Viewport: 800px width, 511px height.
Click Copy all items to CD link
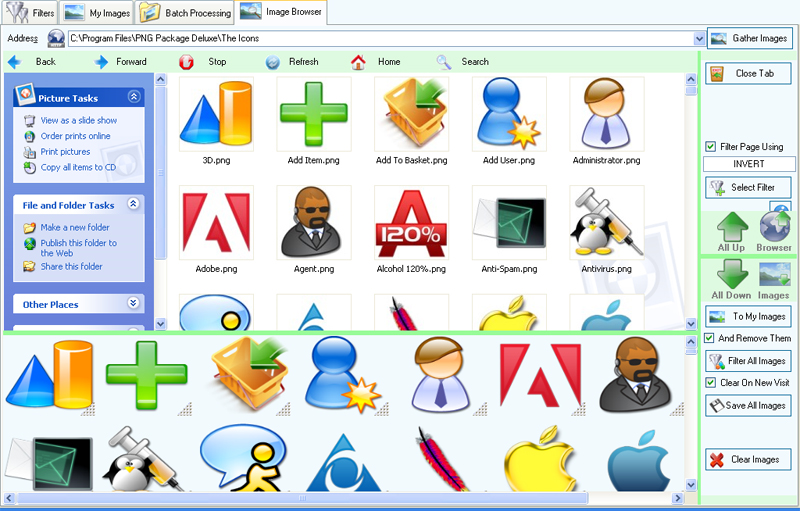click(x=78, y=167)
